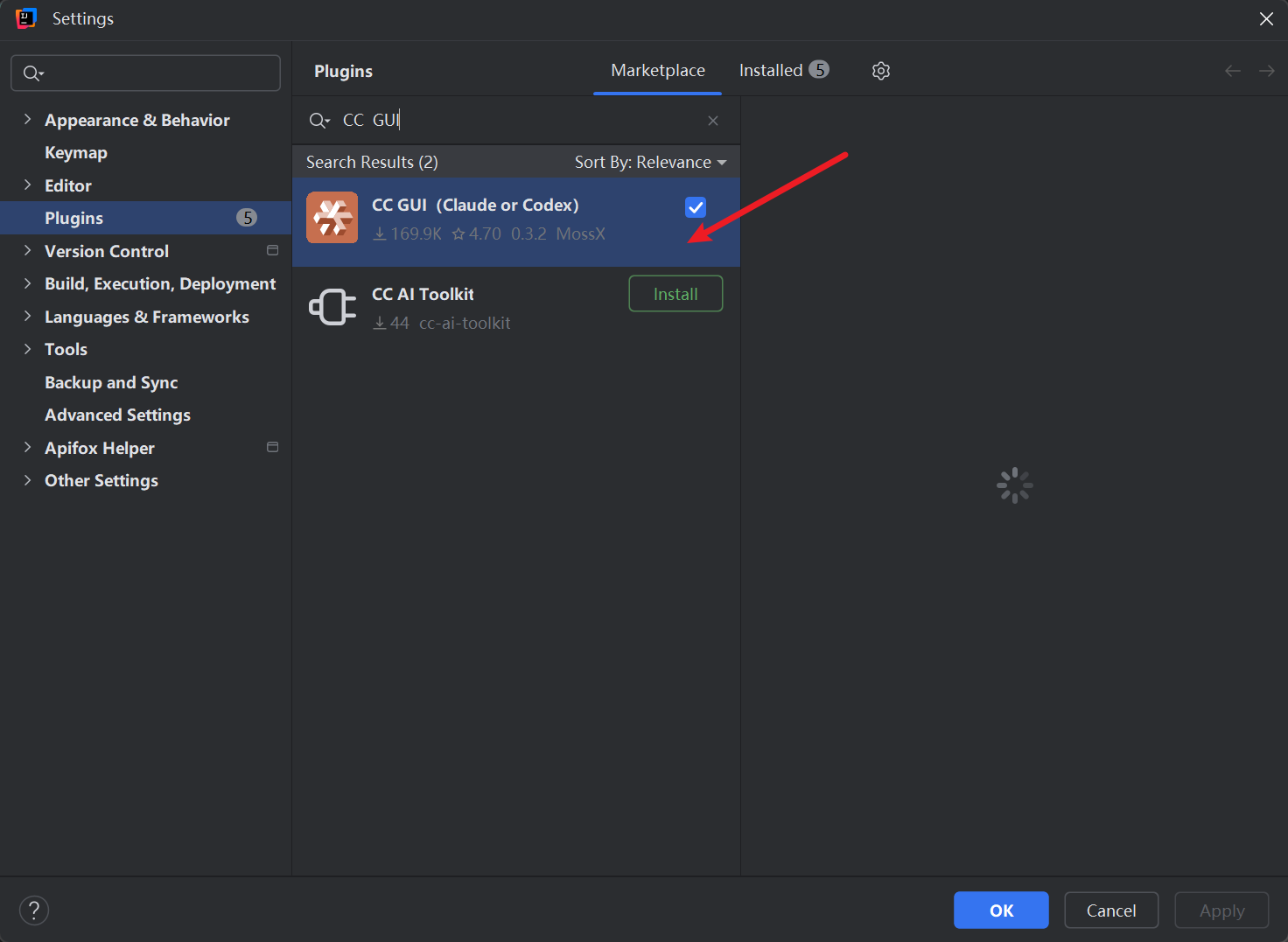This screenshot has width=1288, height=942.
Task: Switch to the Marketplace tab
Action: 658,71
